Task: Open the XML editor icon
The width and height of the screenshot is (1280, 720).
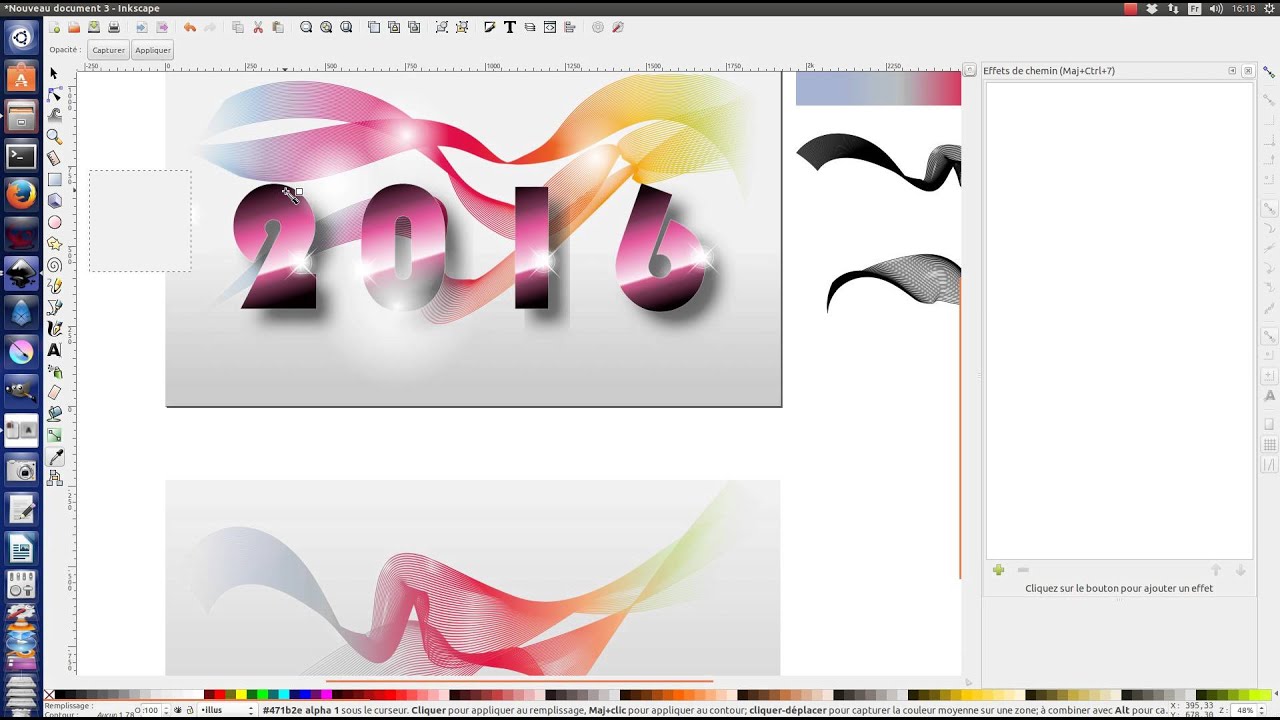Action: (x=550, y=27)
